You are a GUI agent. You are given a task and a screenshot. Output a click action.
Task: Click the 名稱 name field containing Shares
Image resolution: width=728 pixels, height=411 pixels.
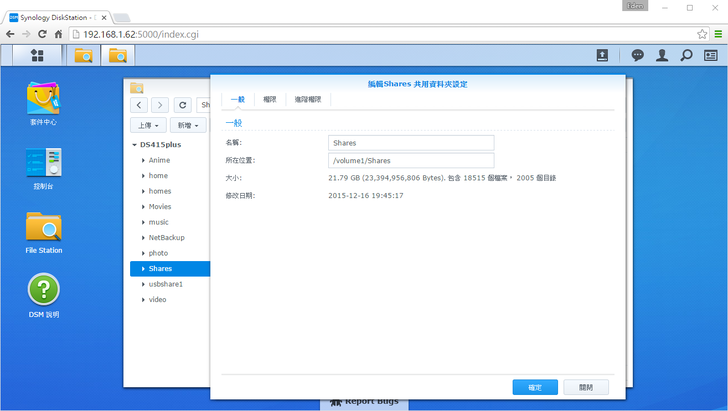[x=411, y=143]
